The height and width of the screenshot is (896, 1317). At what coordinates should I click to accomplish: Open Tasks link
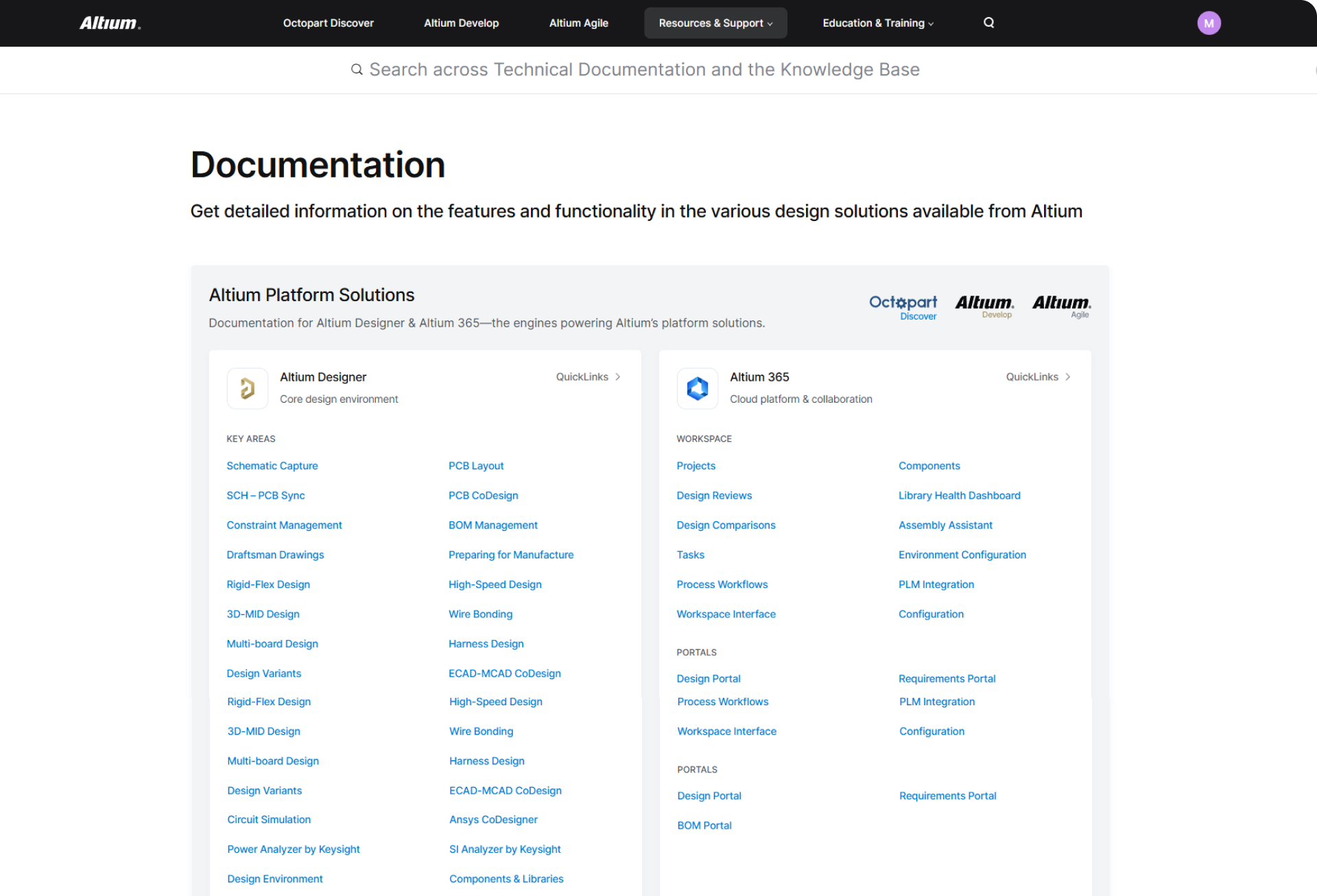690,554
